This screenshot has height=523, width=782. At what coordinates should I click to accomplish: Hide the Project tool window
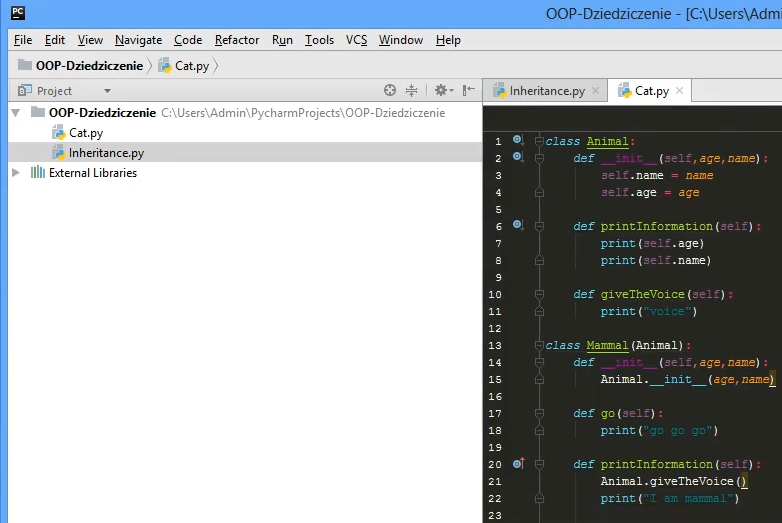469,90
